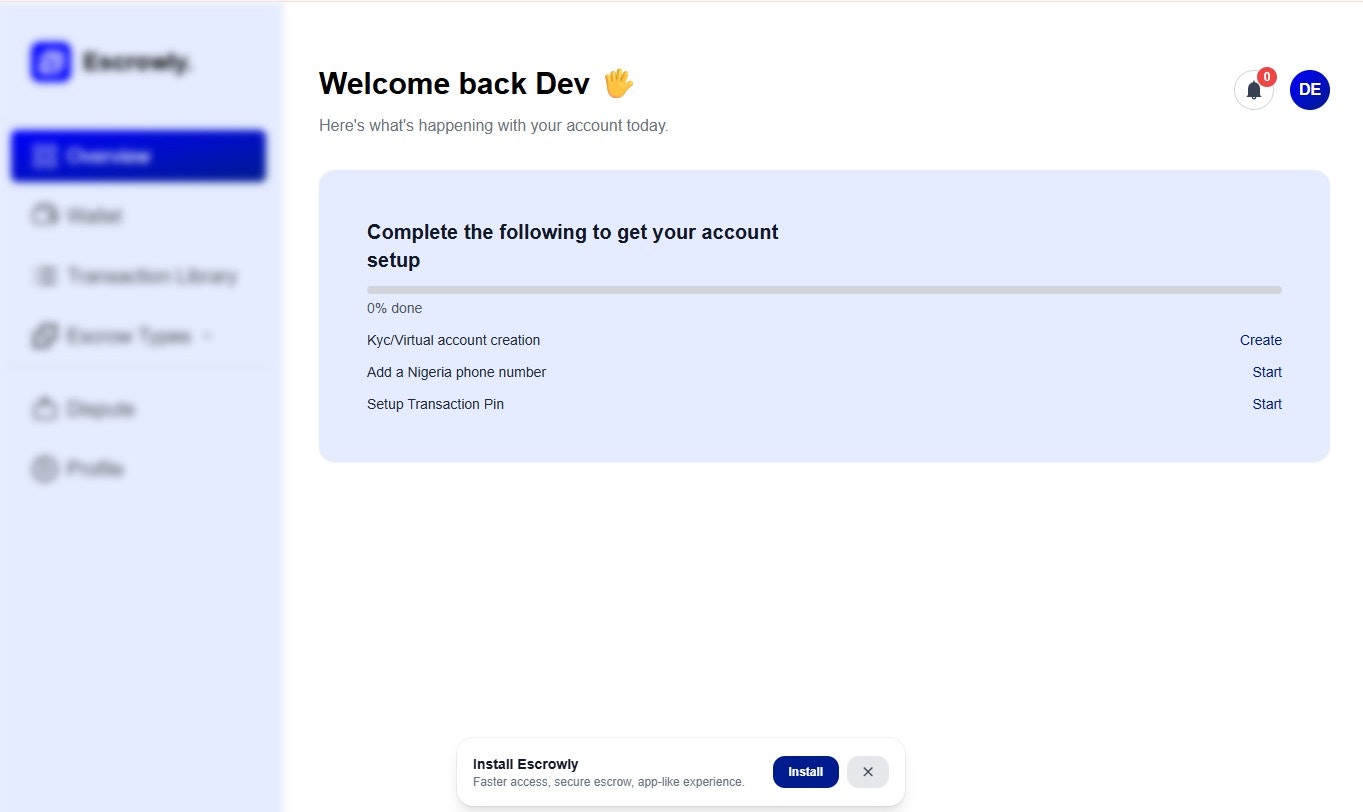Click the red notification count badge

1266,75
